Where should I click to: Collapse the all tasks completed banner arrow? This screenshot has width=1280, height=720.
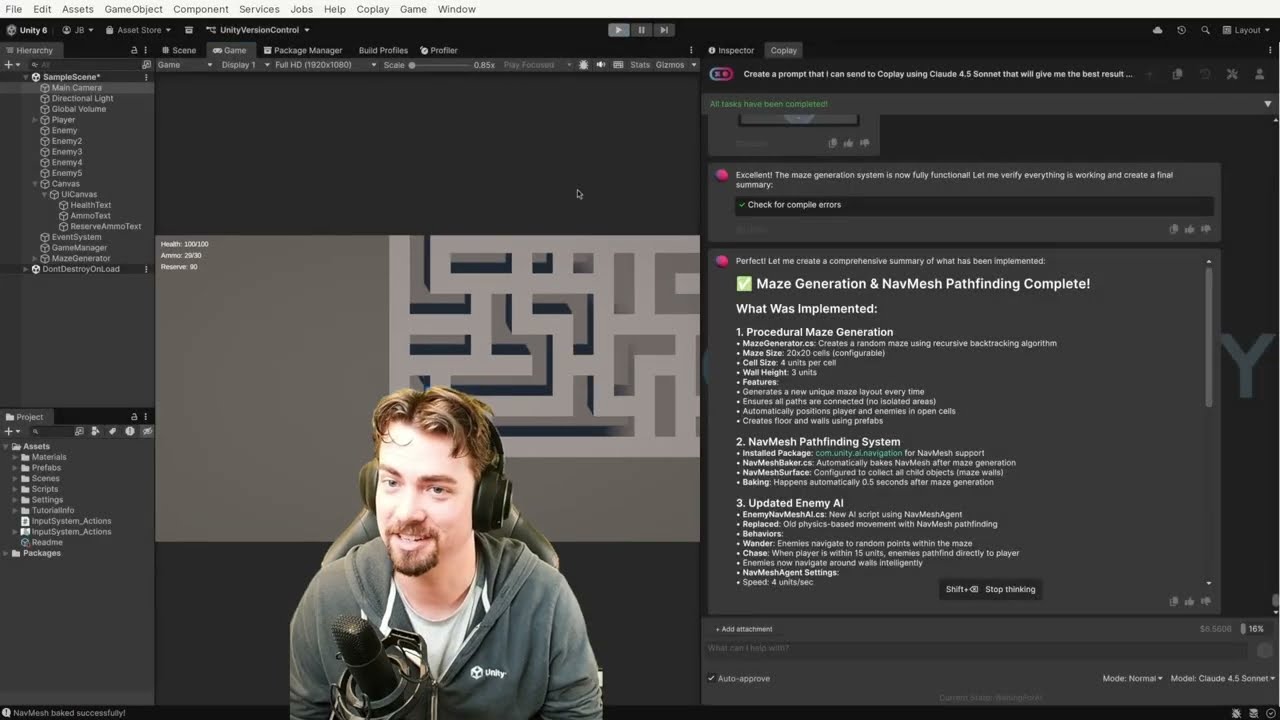click(1267, 104)
